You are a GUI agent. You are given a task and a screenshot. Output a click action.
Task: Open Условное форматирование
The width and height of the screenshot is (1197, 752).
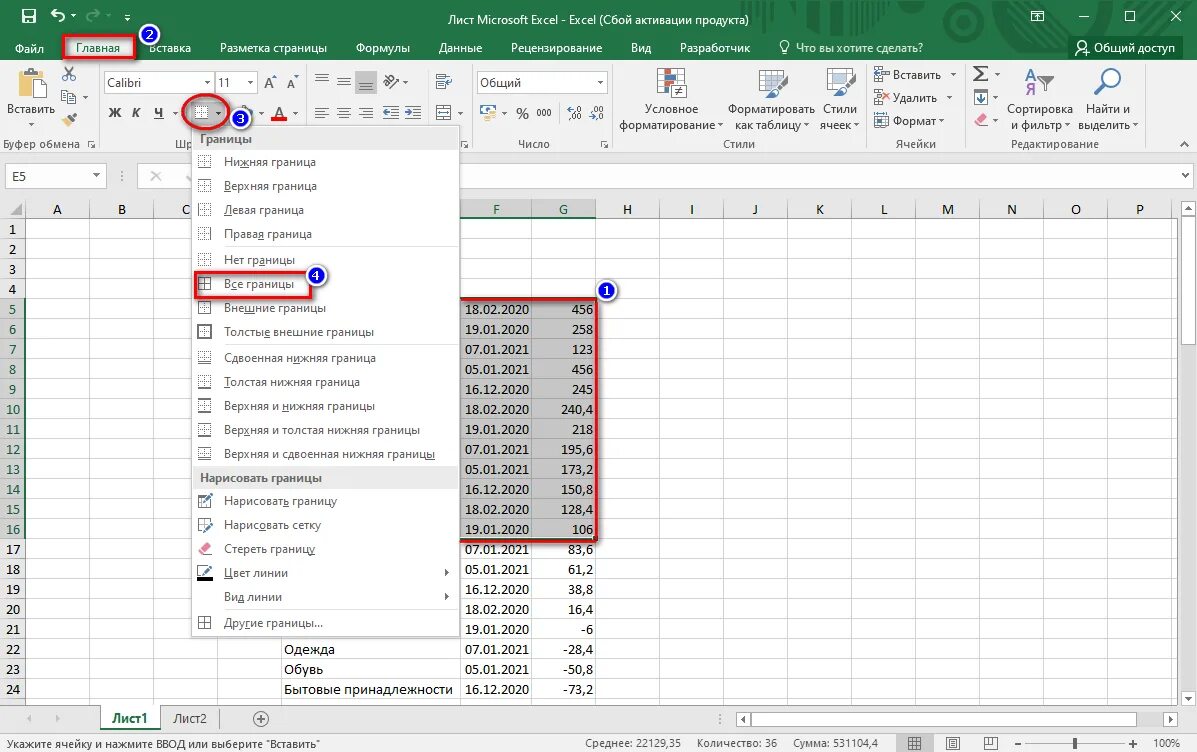[671, 100]
